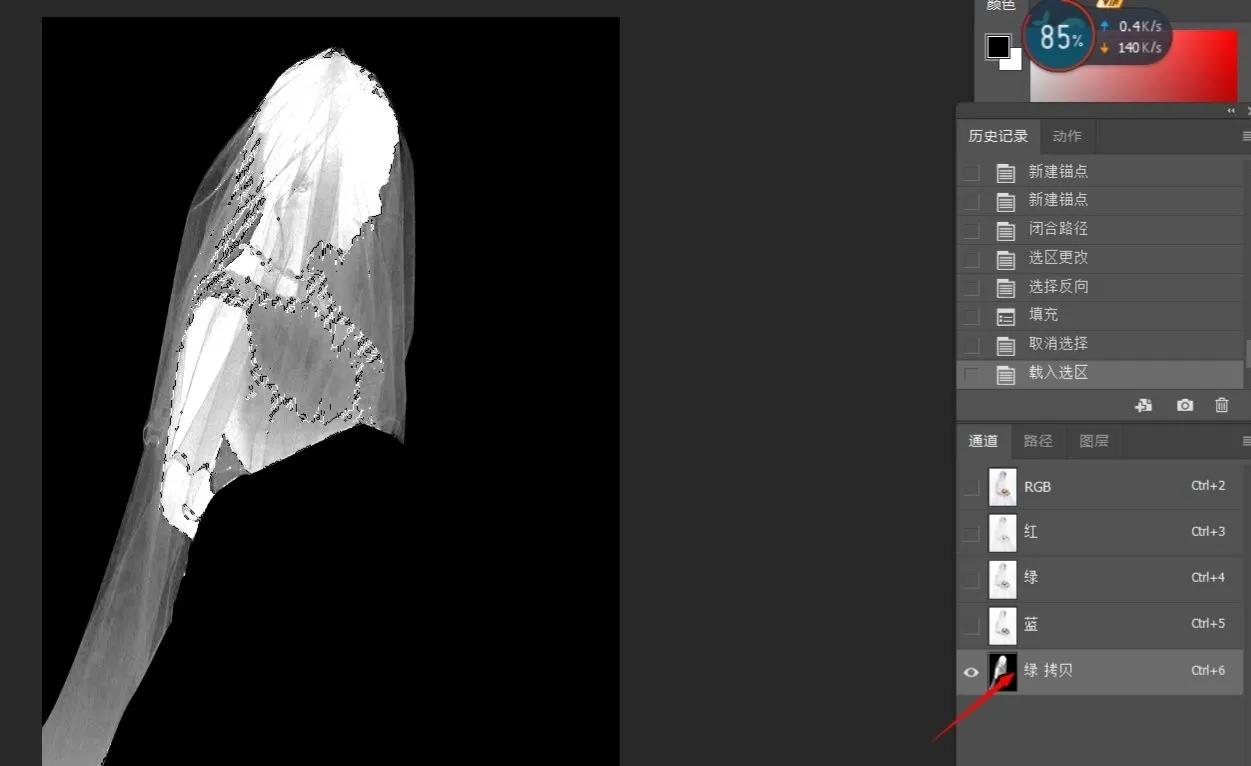Select the 红 channel by name
The width and height of the screenshot is (1251, 766).
(1031, 532)
